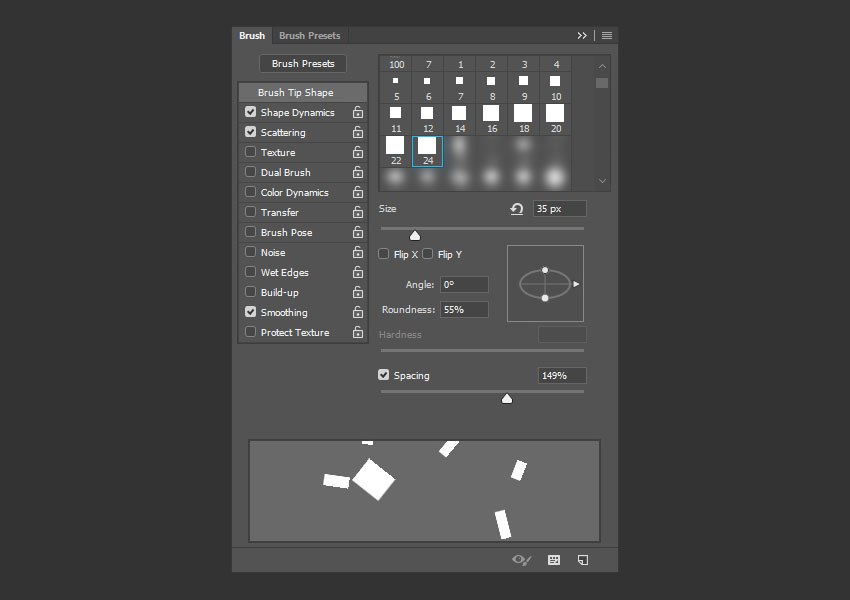Click the lock icon beside Dual Brush
Screen dimensions: 850x600
pos(358,172)
